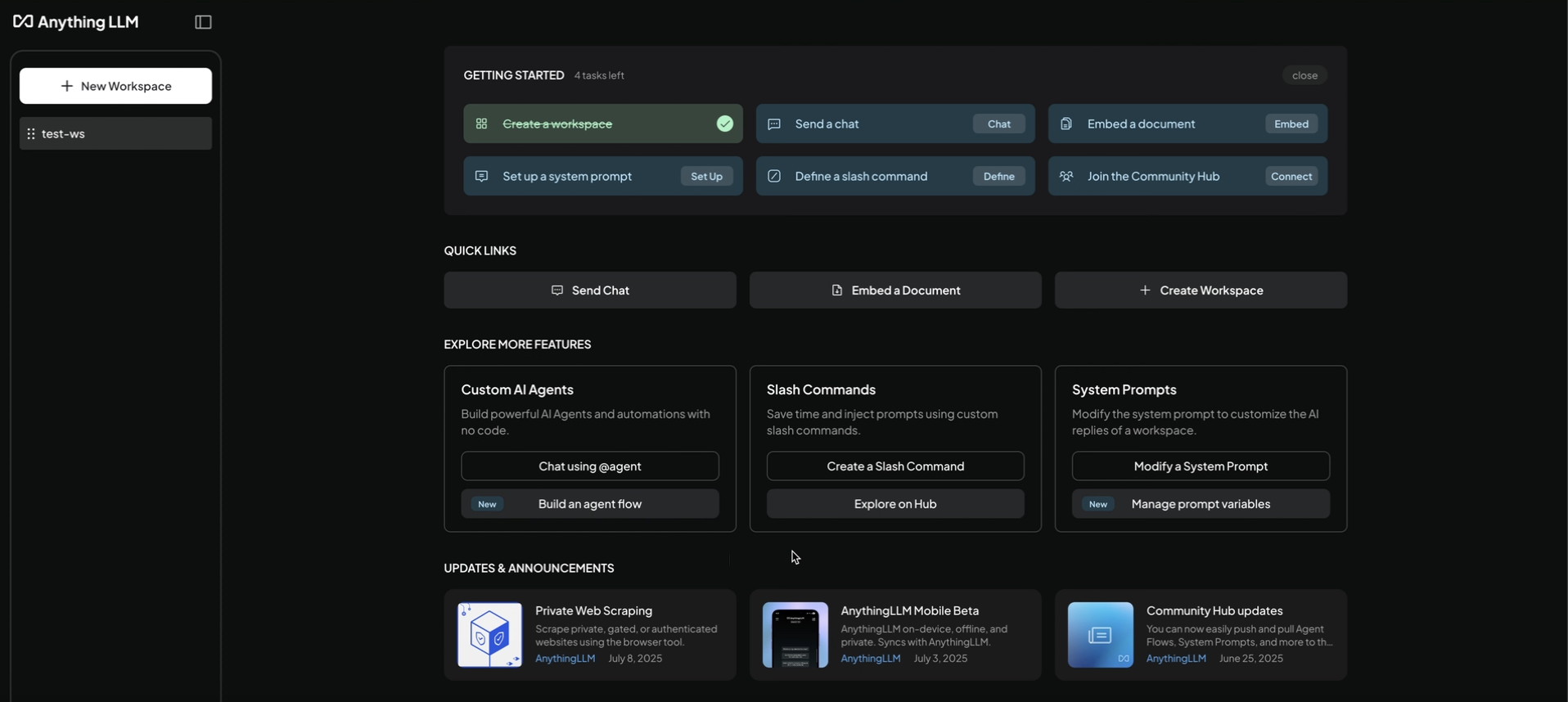Click Explore on Hub button
1568x702 pixels.
tap(895, 504)
